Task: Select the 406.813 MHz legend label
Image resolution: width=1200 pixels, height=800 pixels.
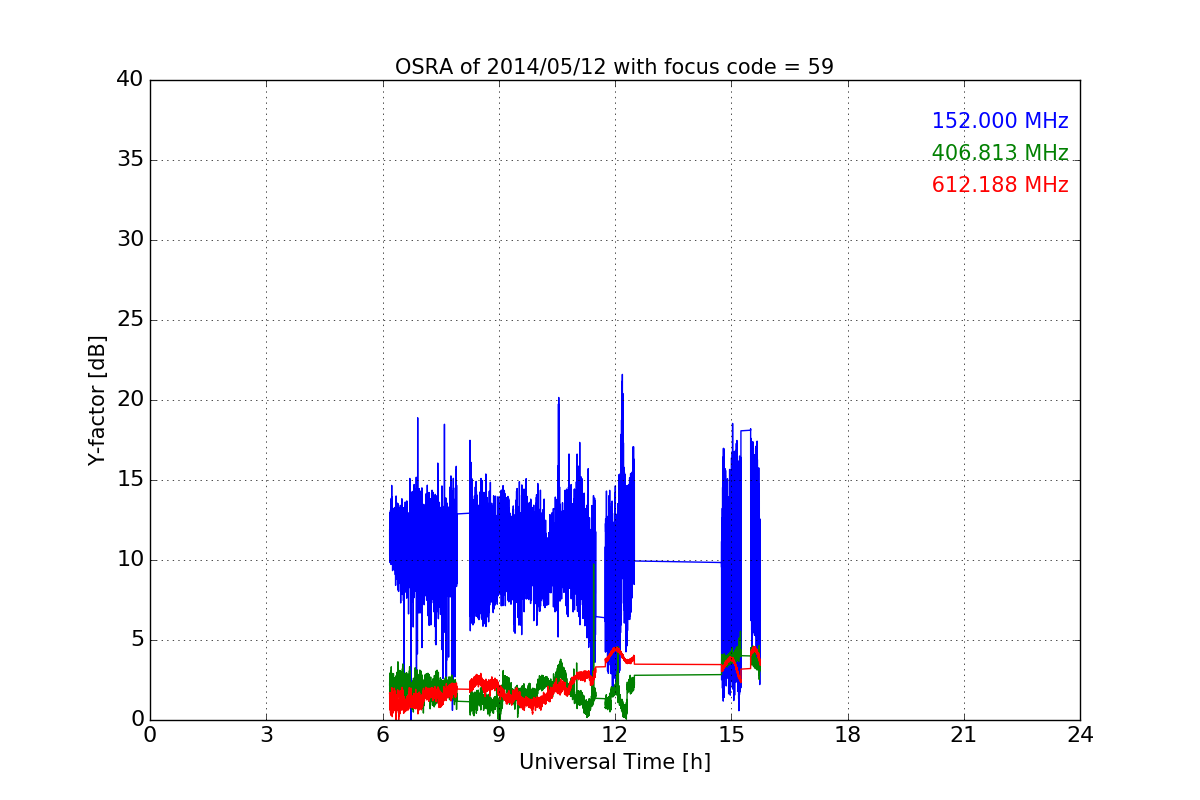Action: [1000, 153]
